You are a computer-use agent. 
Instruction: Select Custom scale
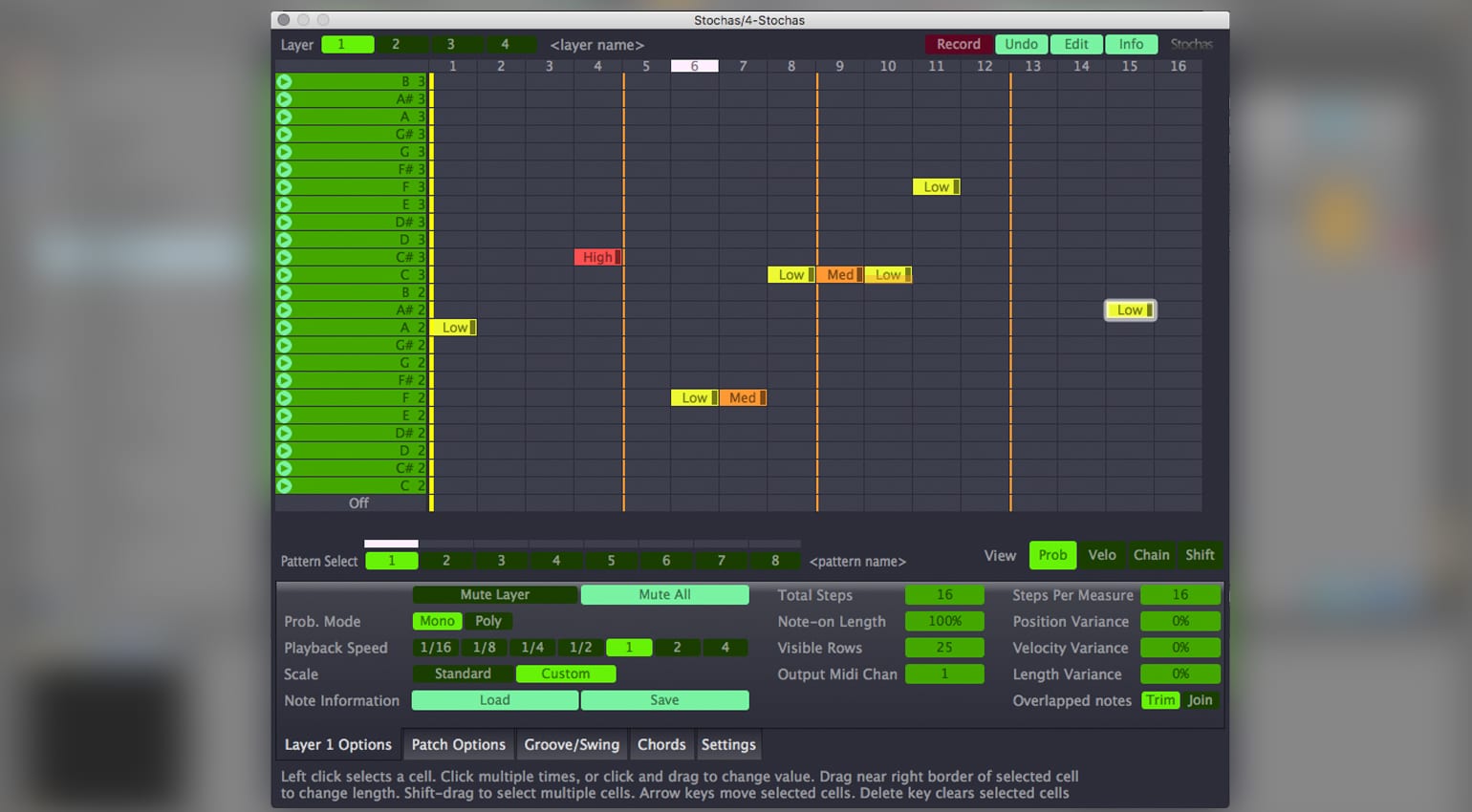pyautogui.click(x=565, y=673)
